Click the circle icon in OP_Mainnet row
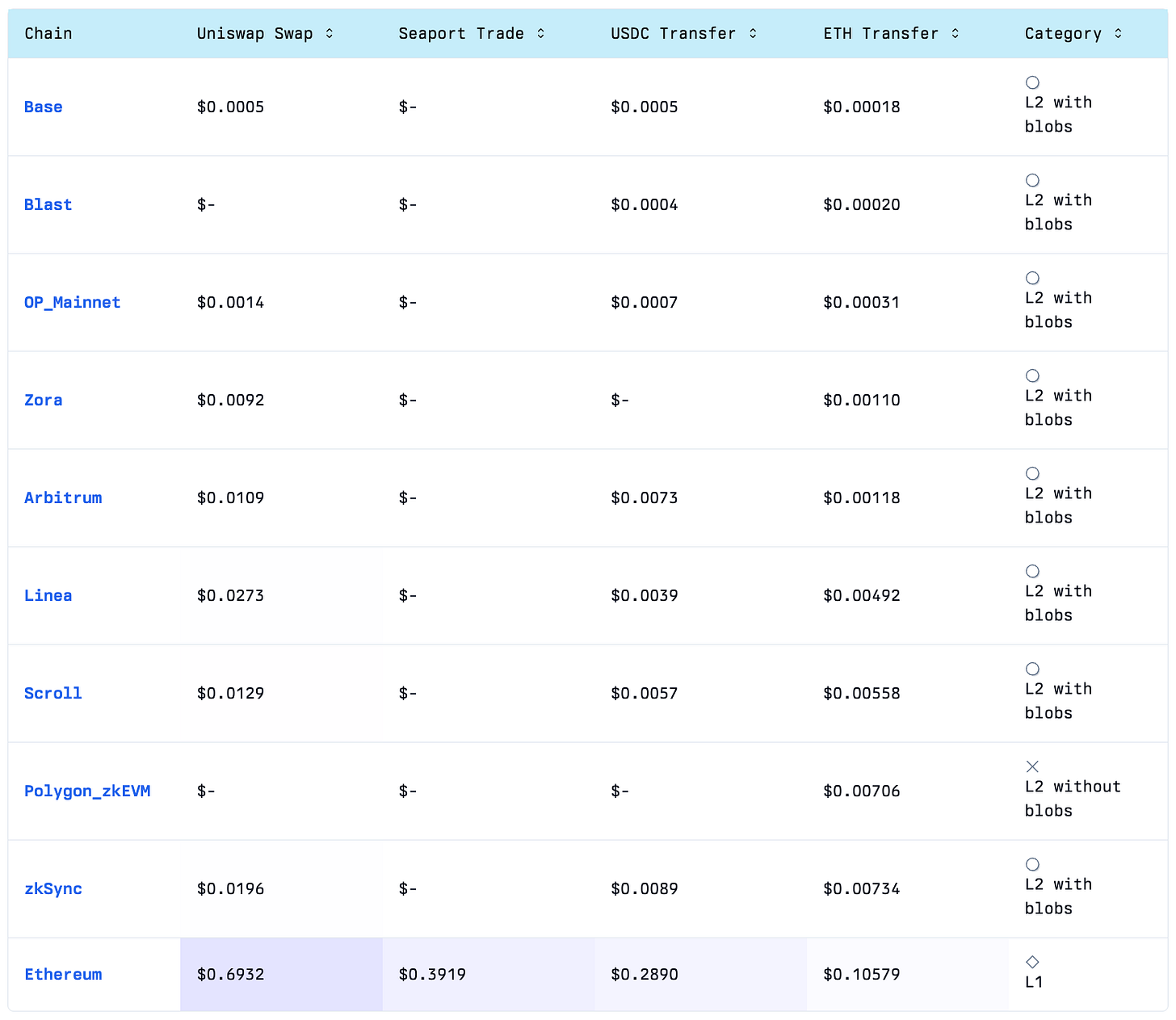 point(1032,278)
